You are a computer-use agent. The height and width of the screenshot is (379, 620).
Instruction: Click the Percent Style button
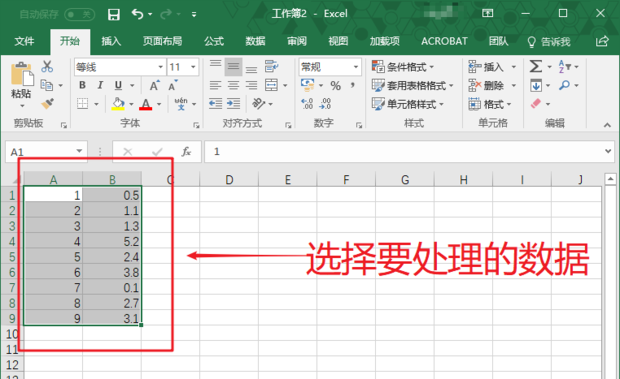pyautogui.click(x=335, y=85)
